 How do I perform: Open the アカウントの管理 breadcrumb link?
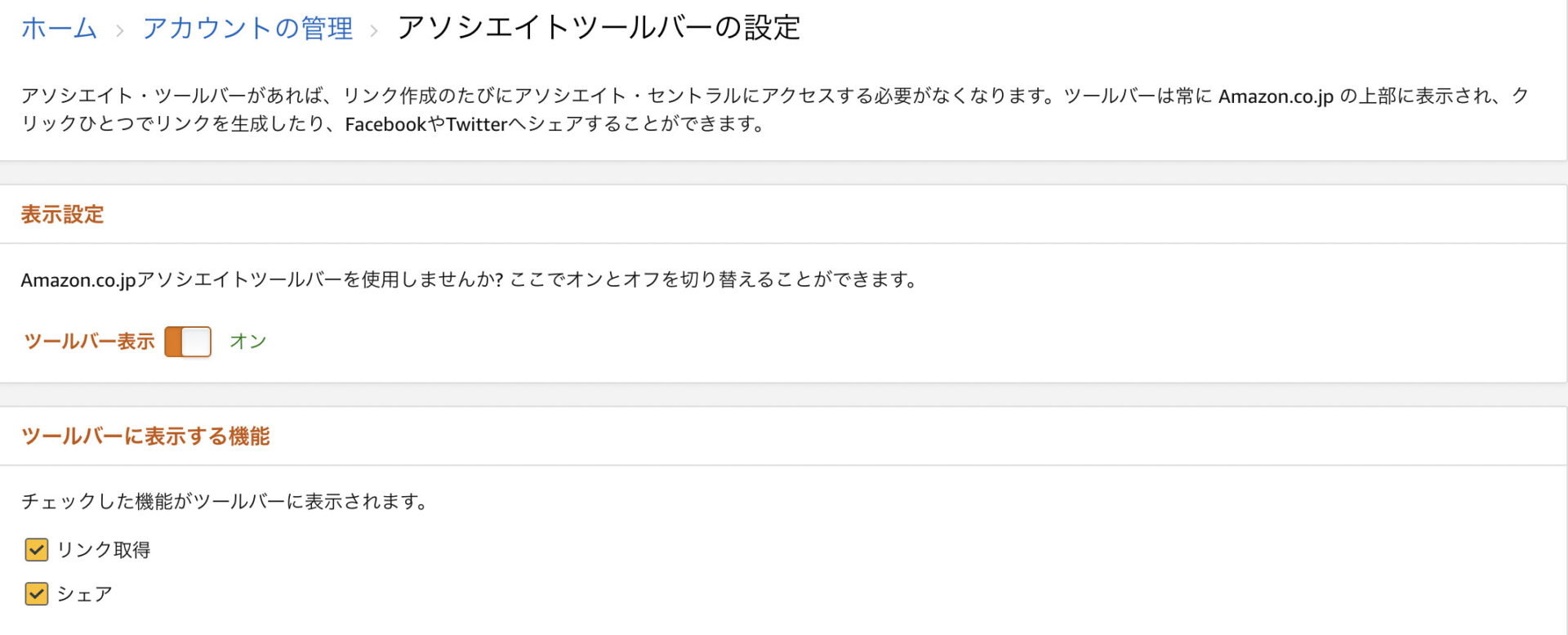(247, 29)
